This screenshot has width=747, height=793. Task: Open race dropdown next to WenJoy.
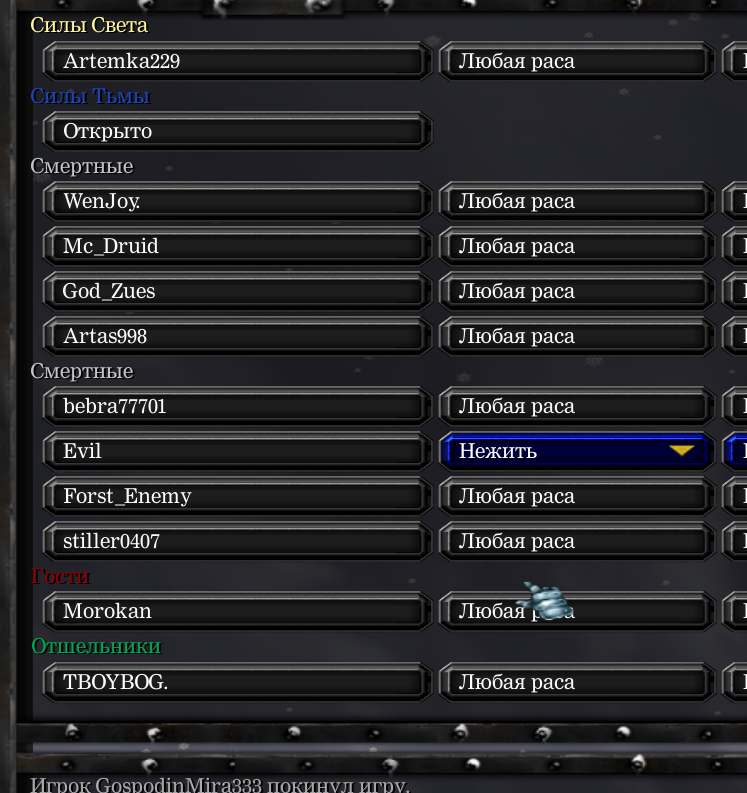(x=577, y=201)
